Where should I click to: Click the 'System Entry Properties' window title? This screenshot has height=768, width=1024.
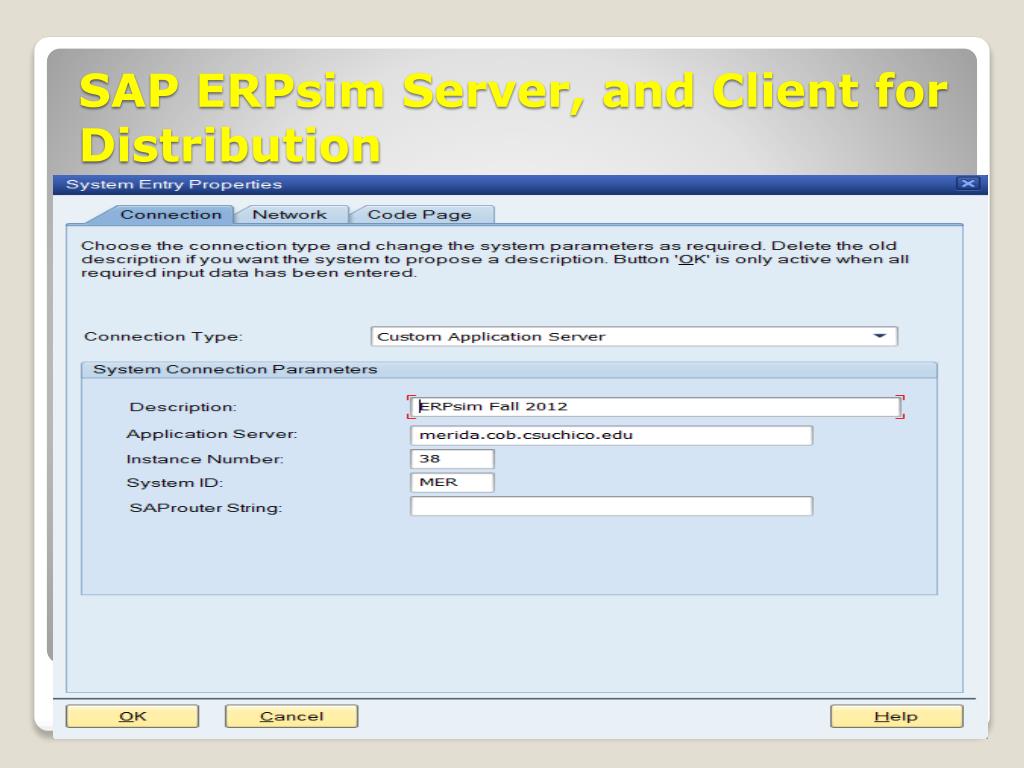[174, 184]
